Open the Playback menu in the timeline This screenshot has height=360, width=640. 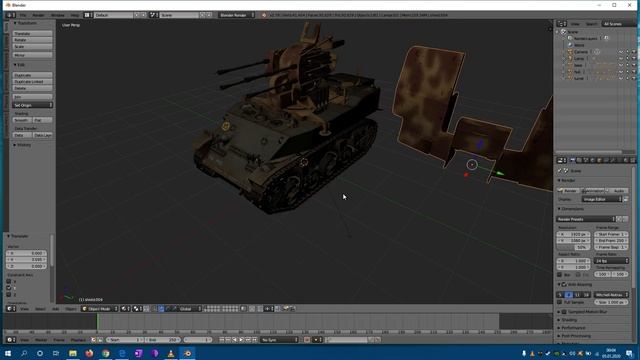pos(78,340)
